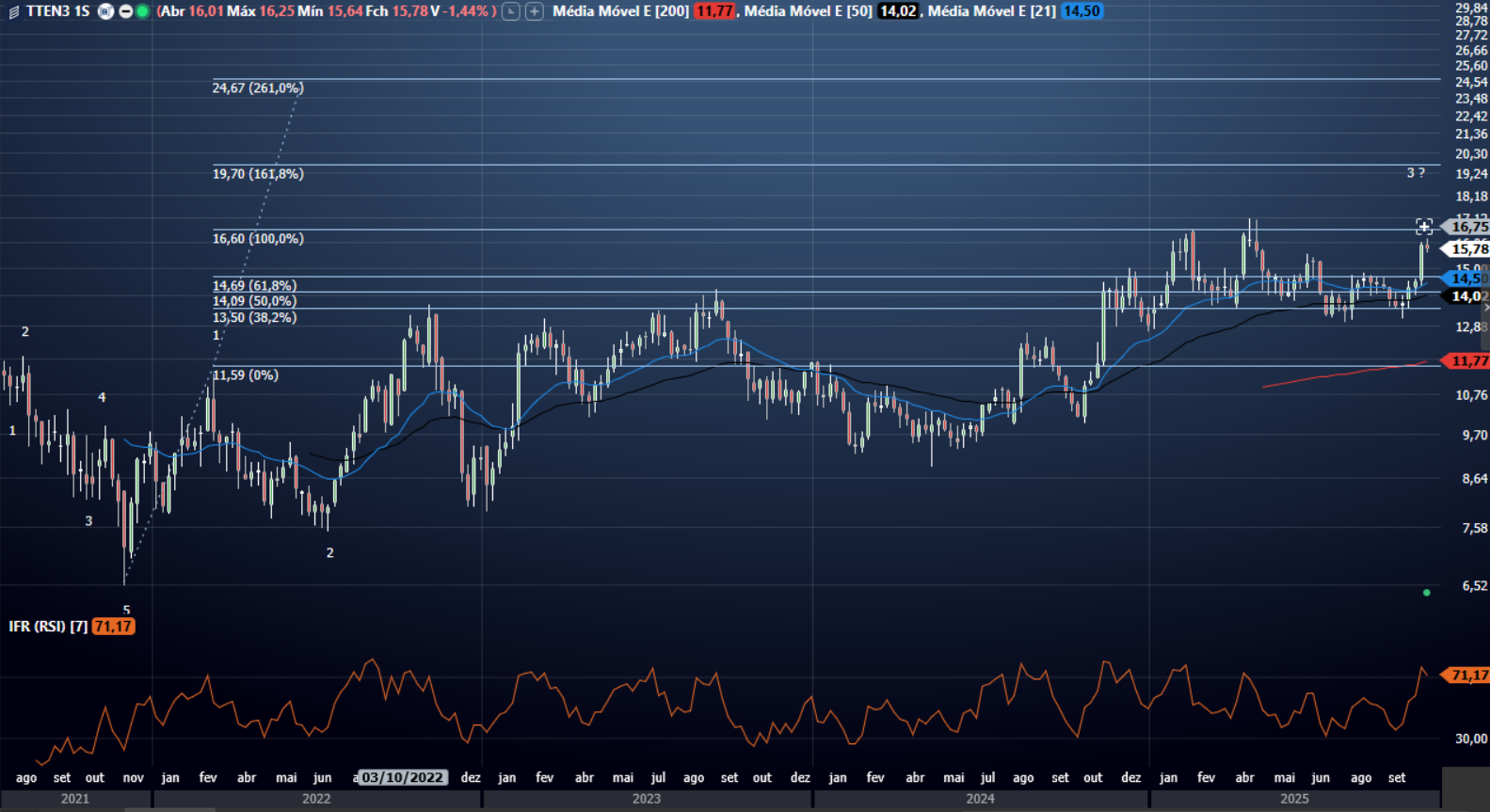The height and width of the screenshot is (812, 1490).
Task: Click the 03/10/2022 date marker
Action: pos(402,777)
